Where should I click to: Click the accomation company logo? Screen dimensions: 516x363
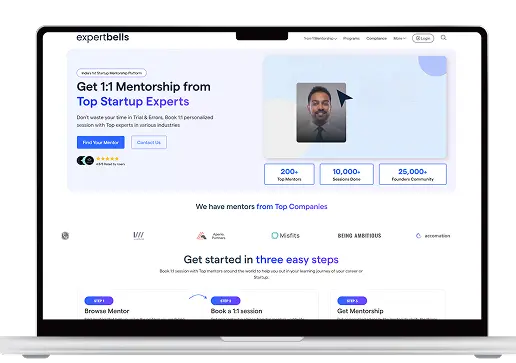click(433, 236)
